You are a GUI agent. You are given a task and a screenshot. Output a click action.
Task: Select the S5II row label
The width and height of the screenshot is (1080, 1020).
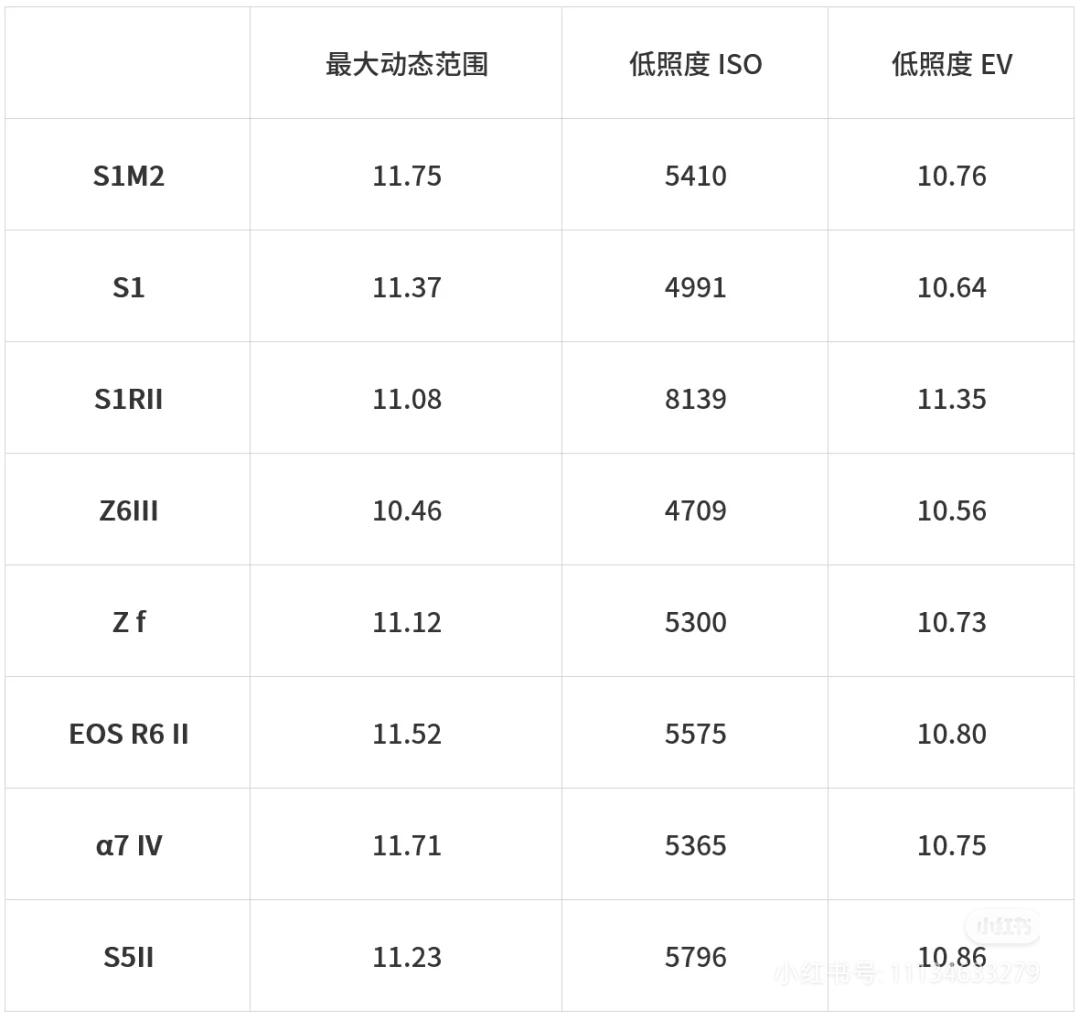(x=128, y=957)
